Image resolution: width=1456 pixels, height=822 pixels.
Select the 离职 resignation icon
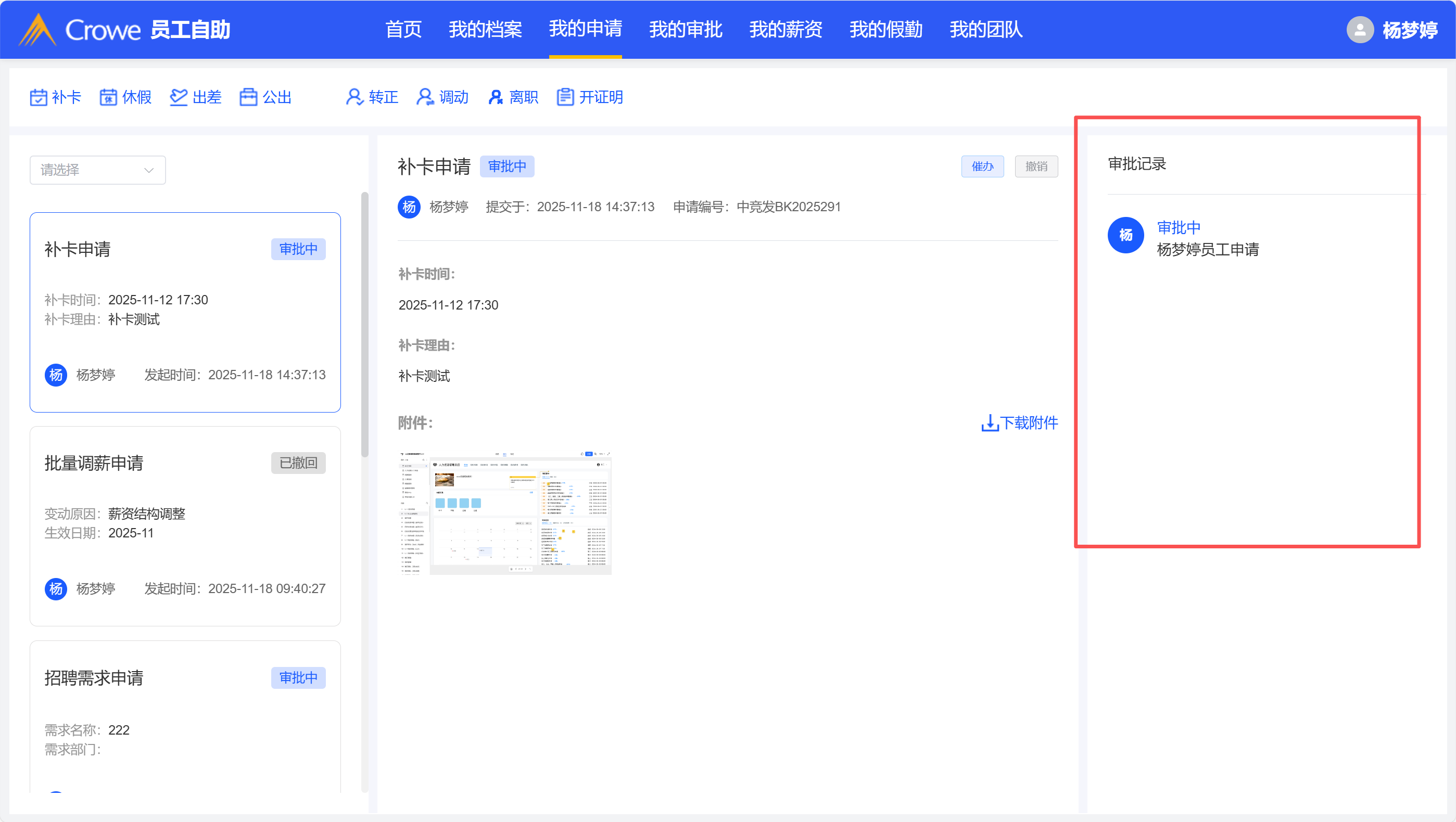point(495,97)
